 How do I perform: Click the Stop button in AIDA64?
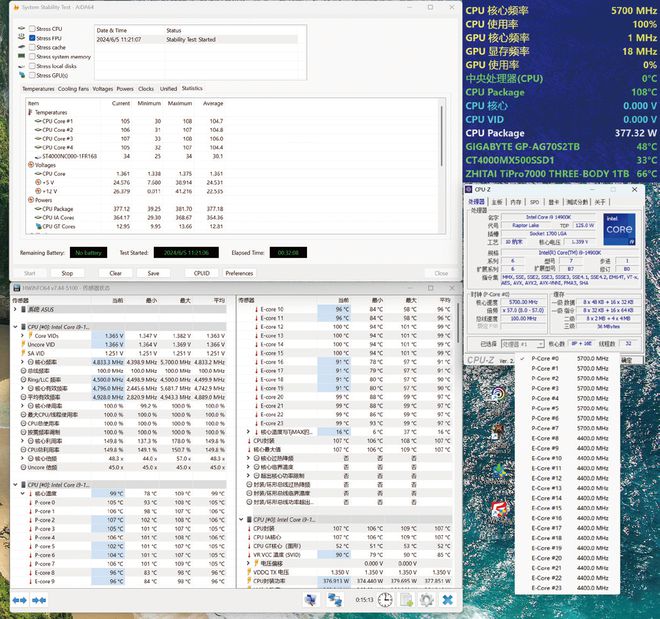click(x=67, y=273)
